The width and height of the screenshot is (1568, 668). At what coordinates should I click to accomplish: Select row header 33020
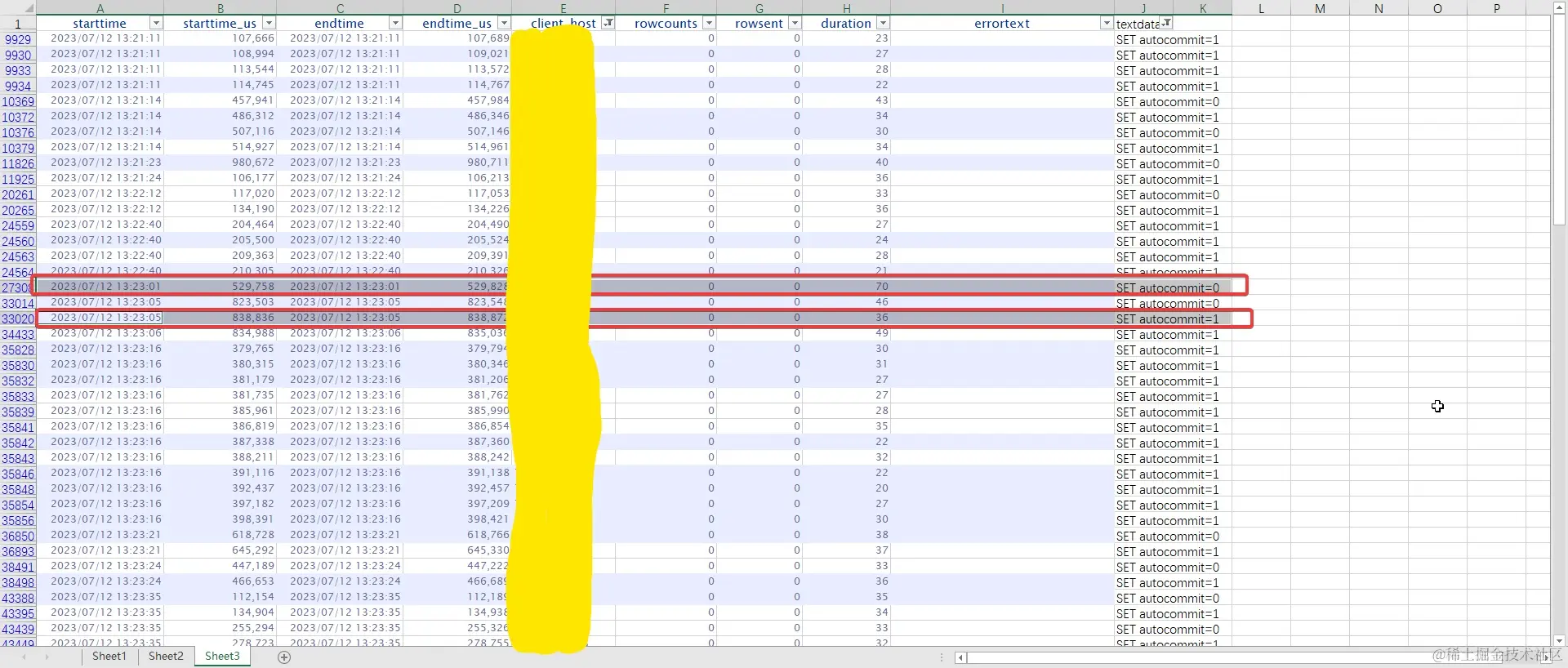(18, 318)
